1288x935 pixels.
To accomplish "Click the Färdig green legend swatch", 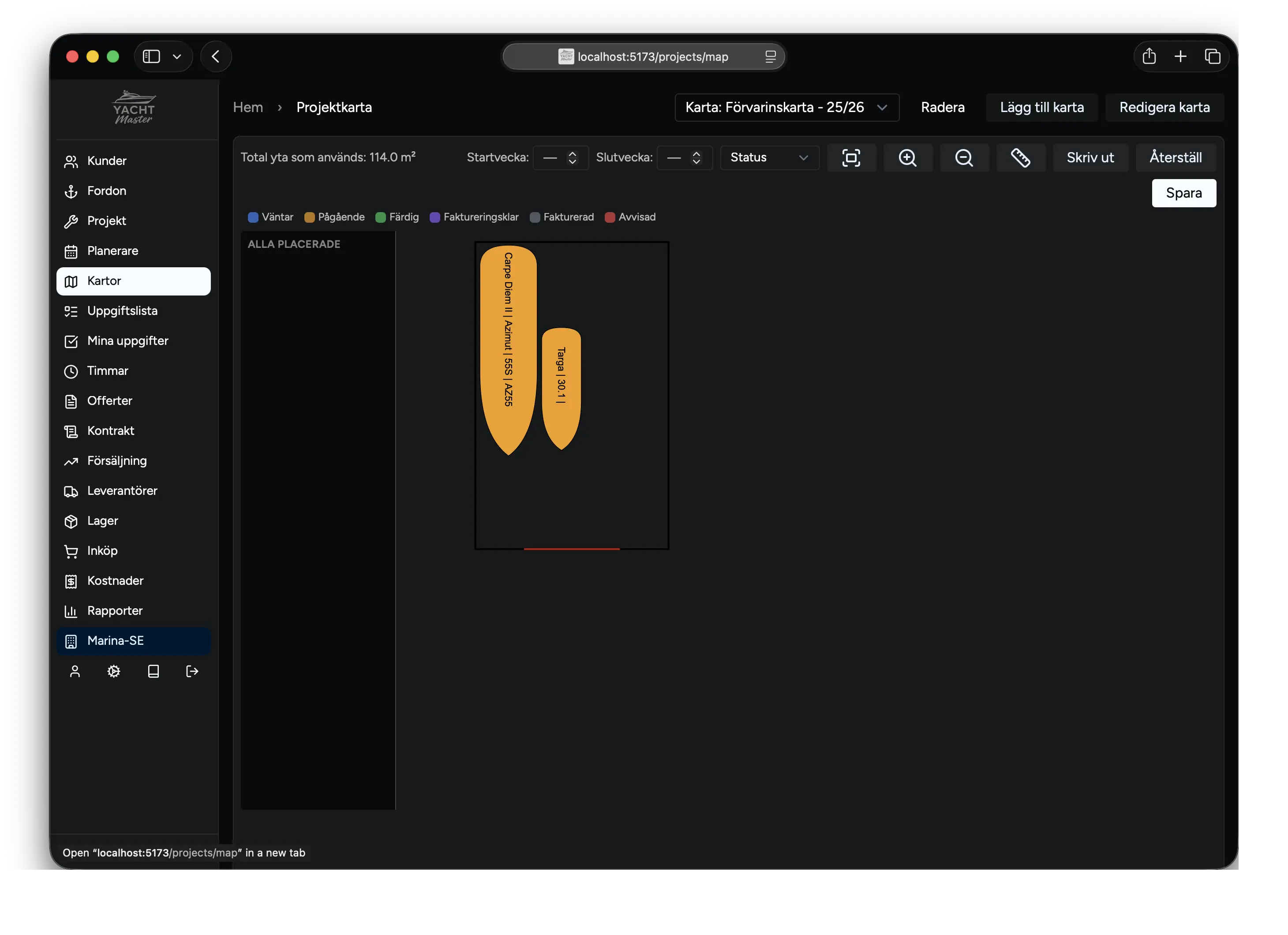I will click(382, 218).
